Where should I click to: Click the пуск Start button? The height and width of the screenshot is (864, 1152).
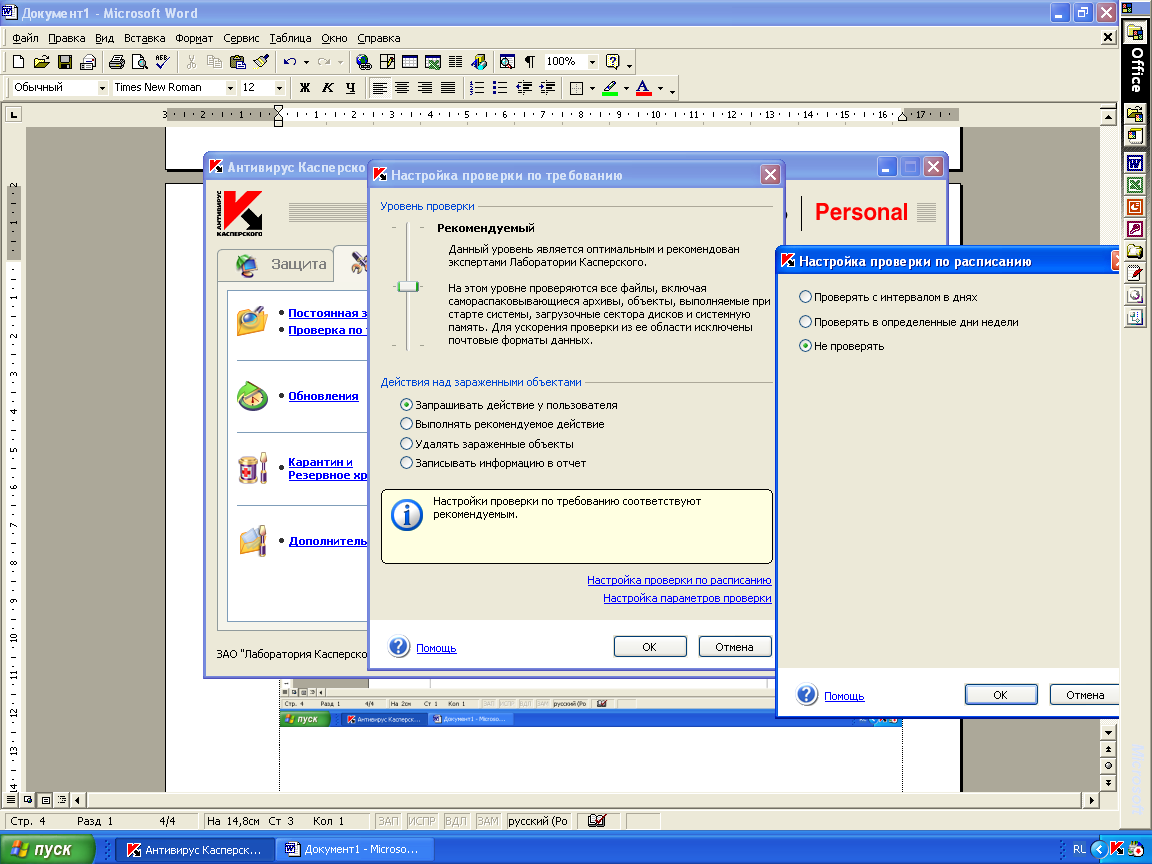tap(47, 849)
